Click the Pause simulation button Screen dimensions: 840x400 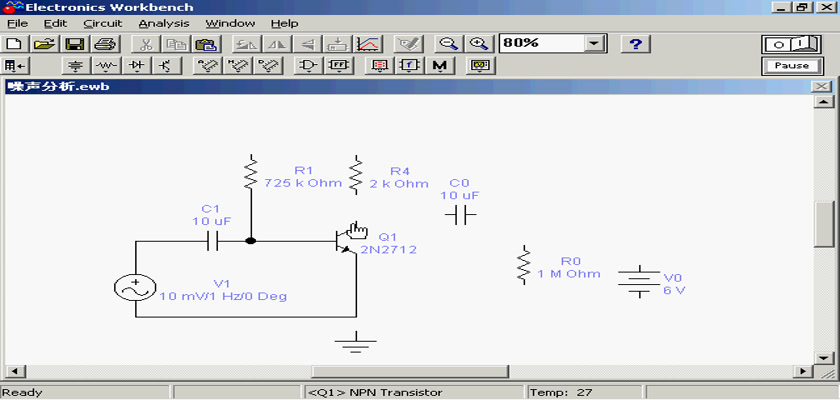[x=791, y=66]
